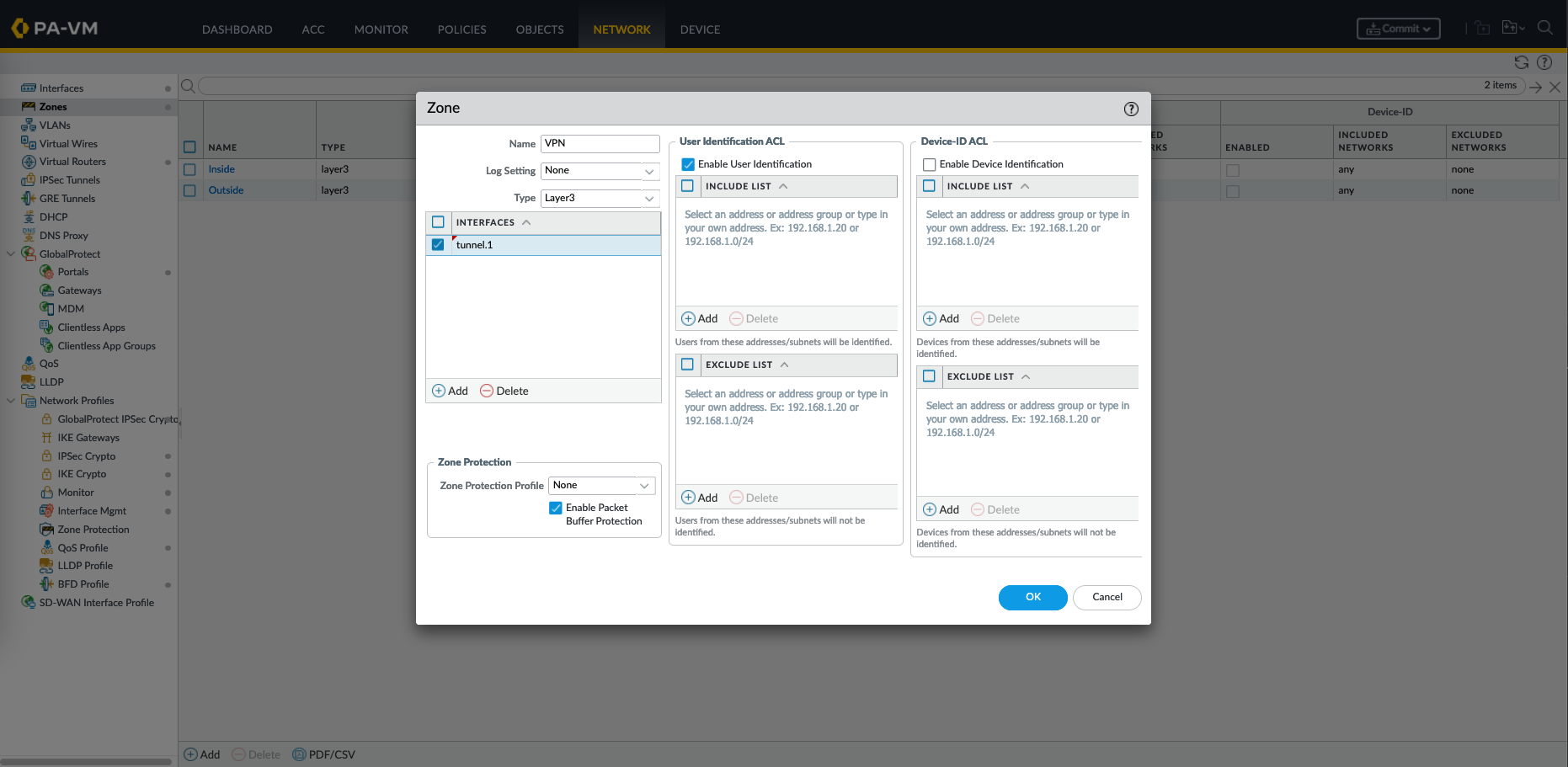Viewport: 1568px width, 767px height.
Task: Check Enable Device Identification checkbox
Action: point(930,164)
